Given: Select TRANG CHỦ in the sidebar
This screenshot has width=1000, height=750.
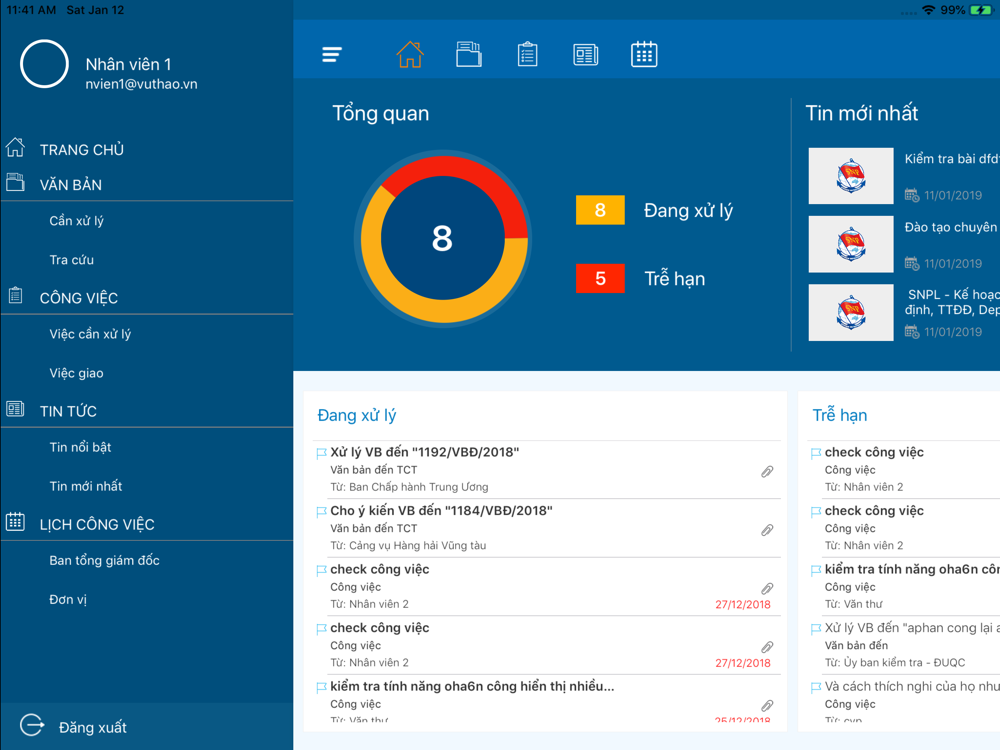Looking at the screenshot, I should [x=82, y=150].
